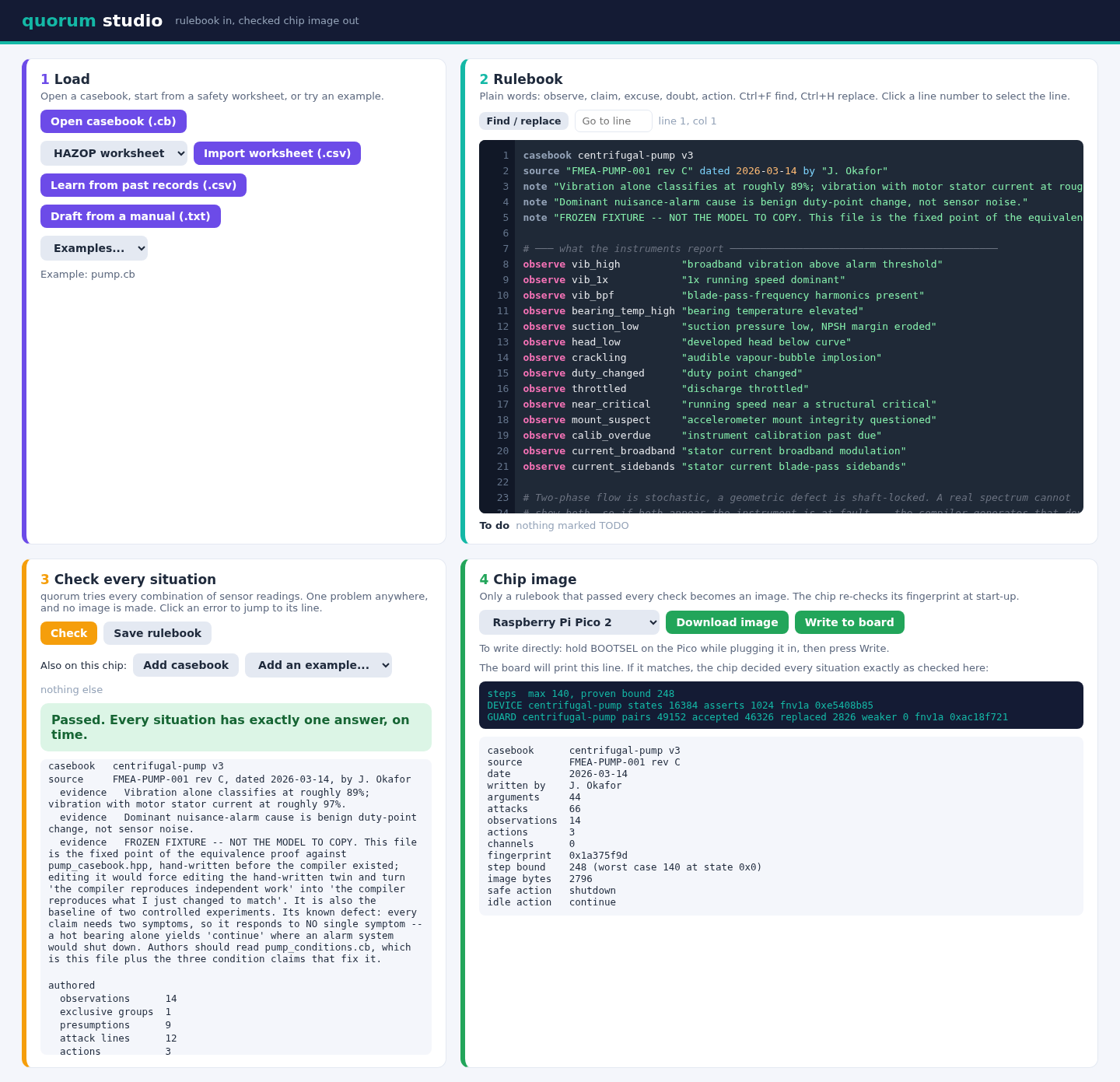Image resolution: width=1120 pixels, height=1082 pixels.
Task: Expand the HAZOP worksheet dropdown
Action: pyautogui.click(x=114, y=153)
